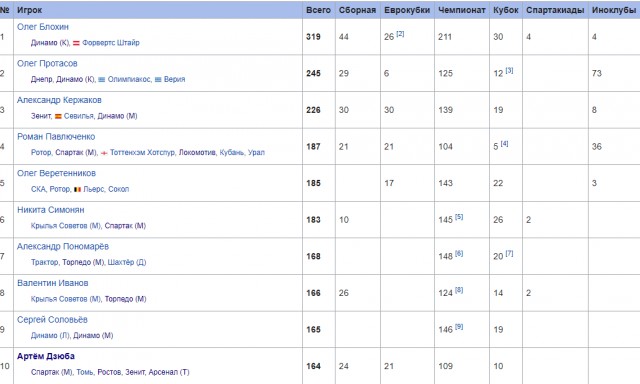Image resolution: width=640 pixels, height=384 pixels.
Task: Open footnote [2] in Блохин's Еврокубки
Action: tap(400, 34)
